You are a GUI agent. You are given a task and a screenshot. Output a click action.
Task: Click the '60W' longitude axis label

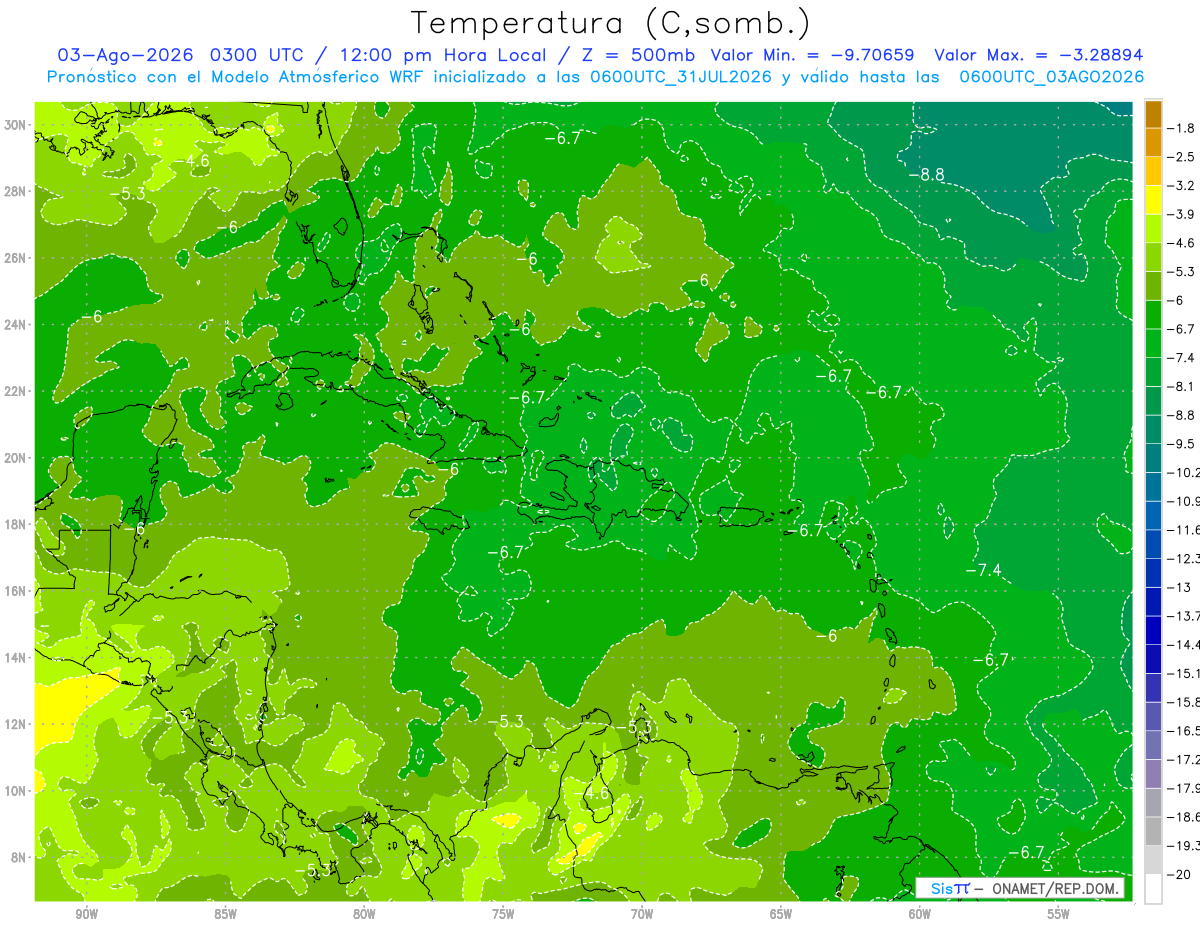(x=919, y=914)
